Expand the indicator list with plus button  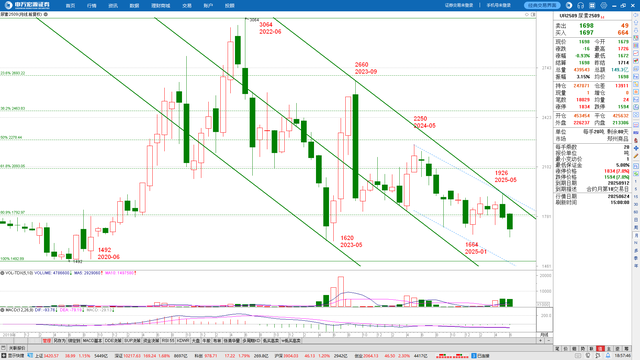point(541,340)
